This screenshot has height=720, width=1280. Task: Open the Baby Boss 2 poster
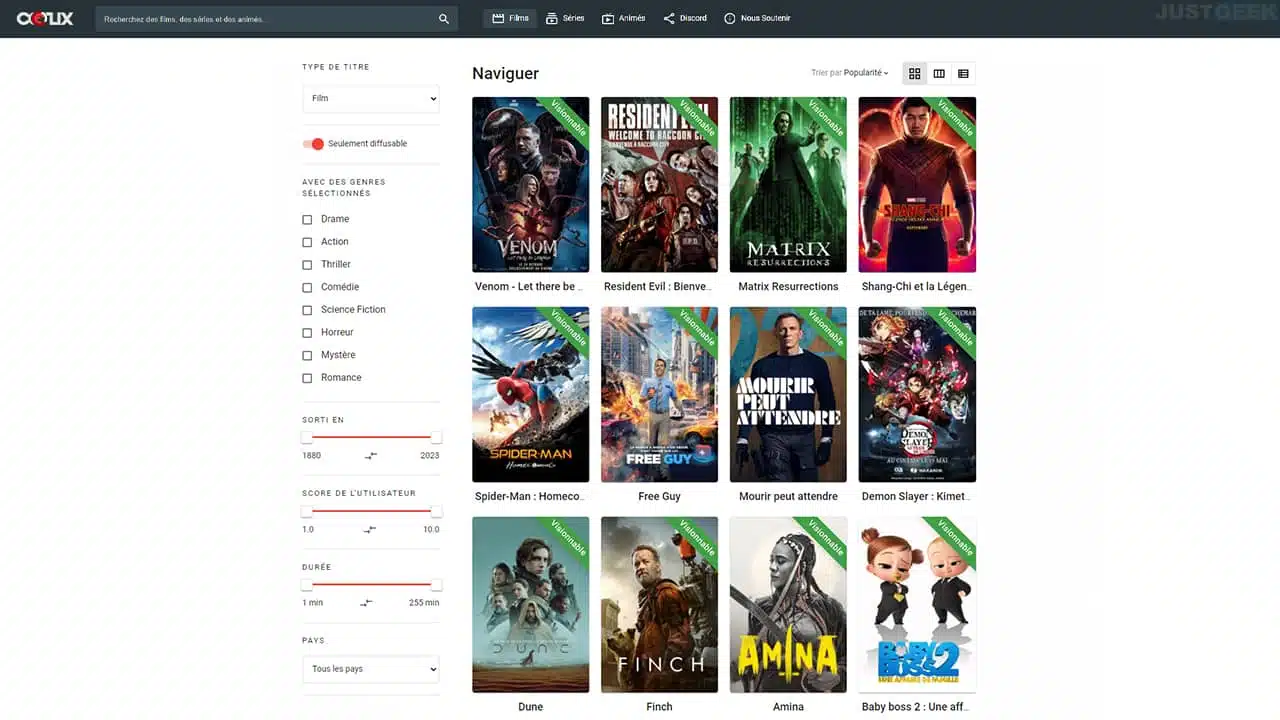pos(917,605)
